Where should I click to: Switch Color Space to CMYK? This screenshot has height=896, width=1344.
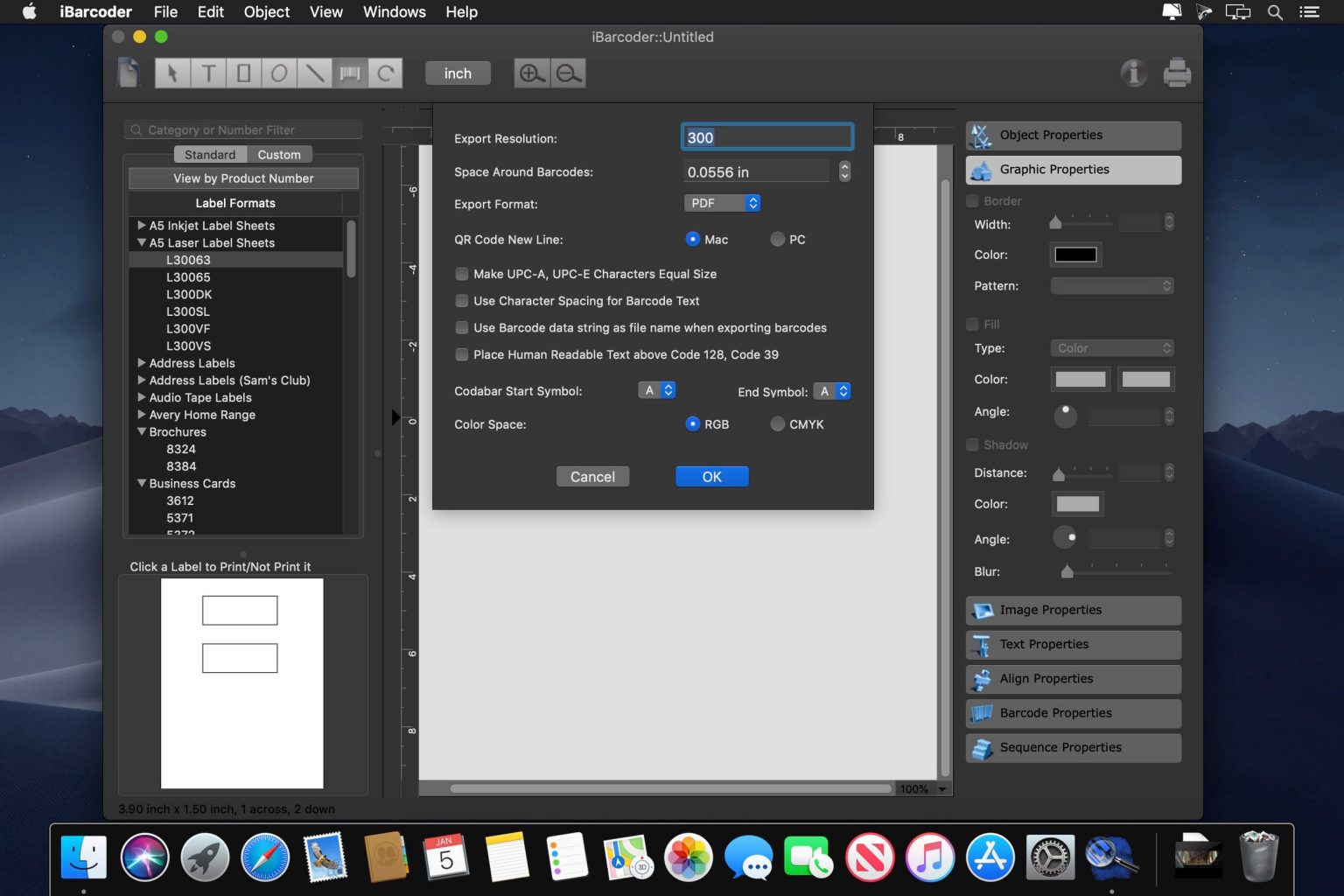[776, 423]
